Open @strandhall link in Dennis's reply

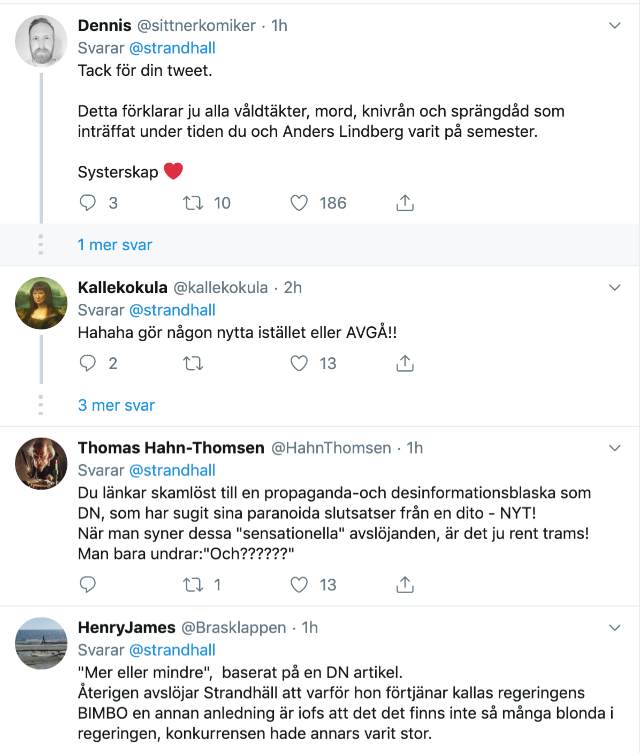[173, 48]
